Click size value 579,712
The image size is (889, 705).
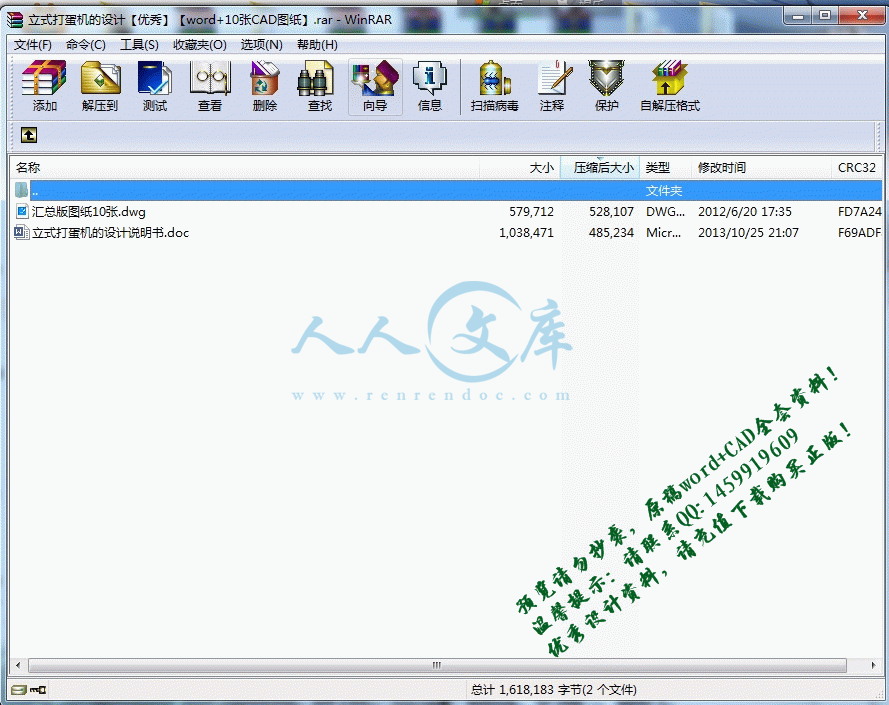pos(531,212)
